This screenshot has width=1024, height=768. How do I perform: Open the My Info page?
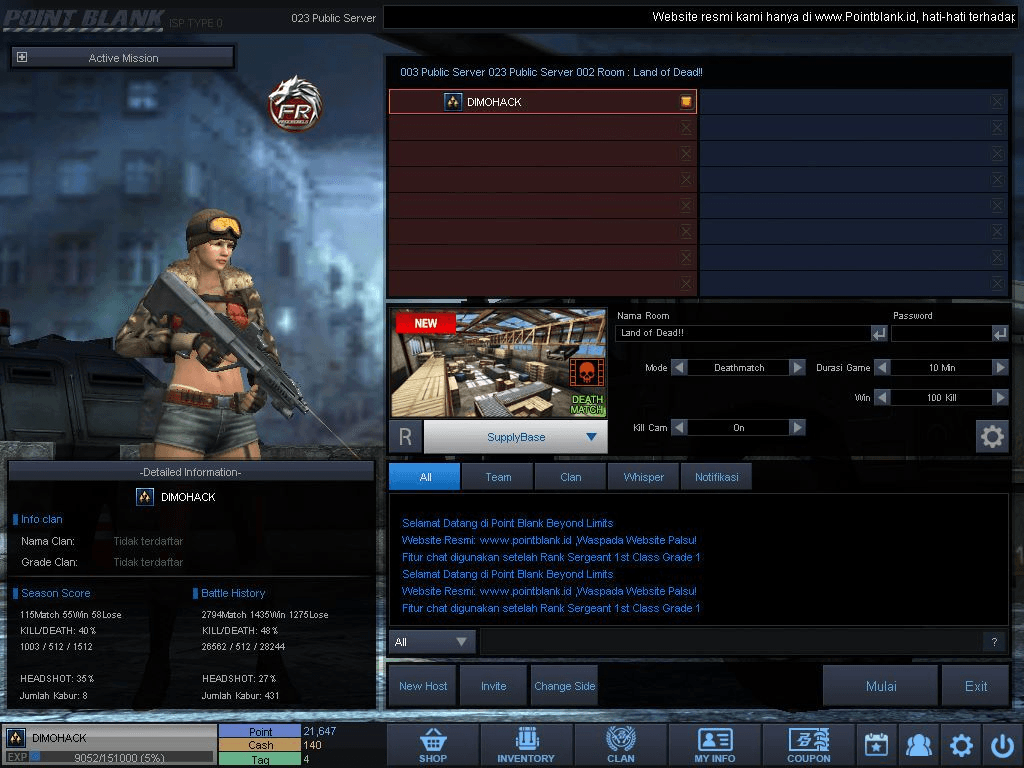714,745
